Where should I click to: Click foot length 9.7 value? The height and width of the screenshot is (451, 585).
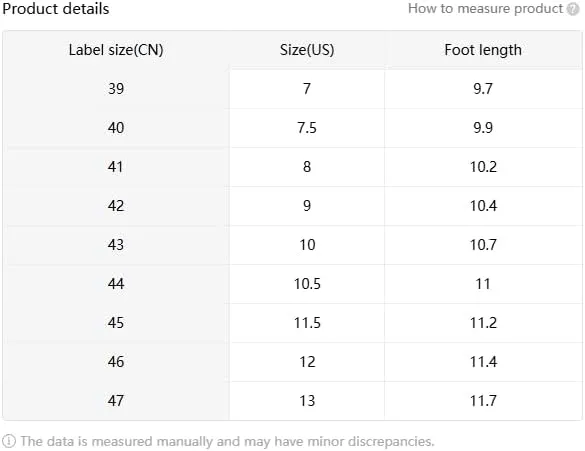click(x=483, y=89)
